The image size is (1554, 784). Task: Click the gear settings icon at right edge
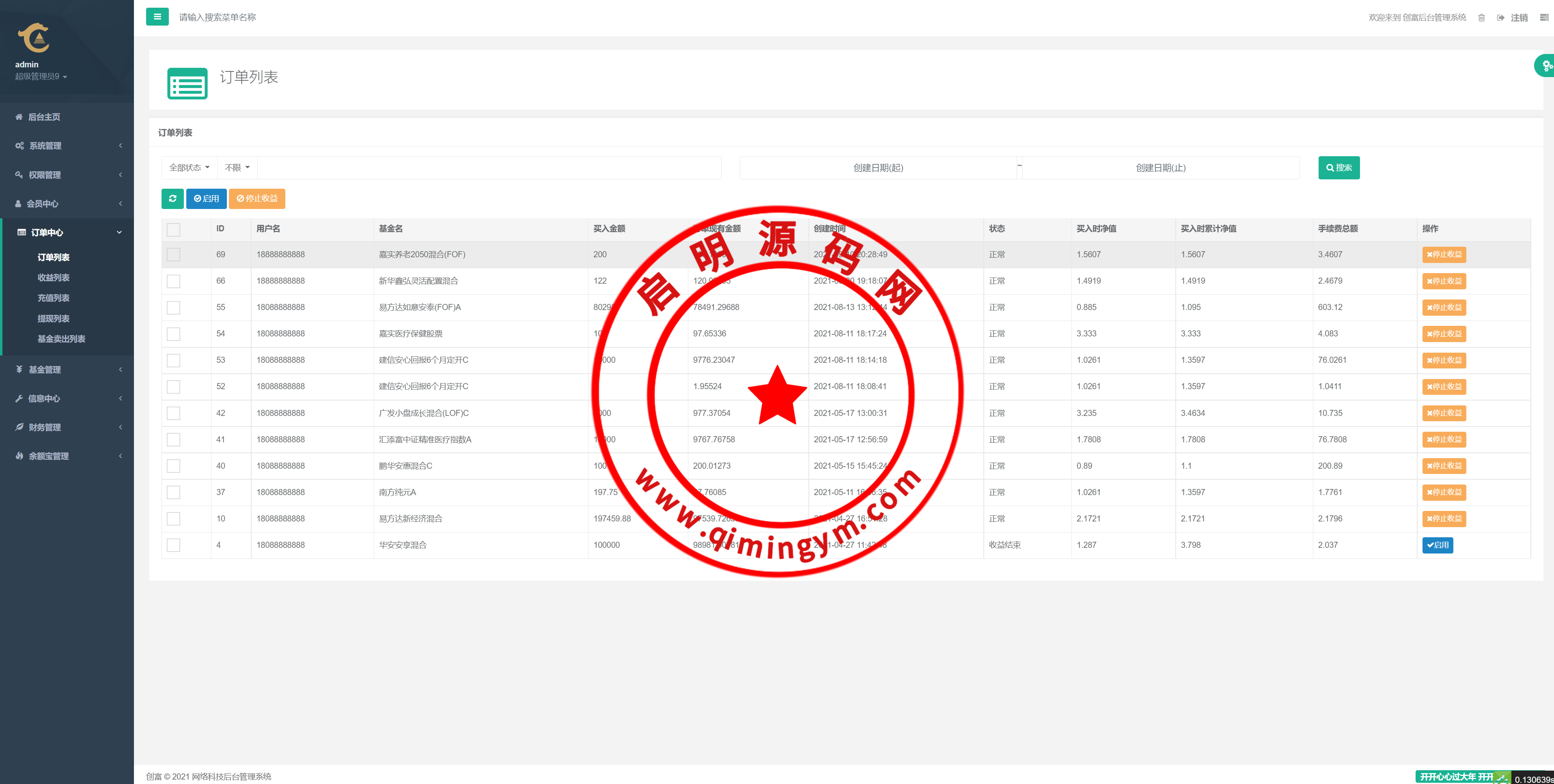pos(1546,65)
